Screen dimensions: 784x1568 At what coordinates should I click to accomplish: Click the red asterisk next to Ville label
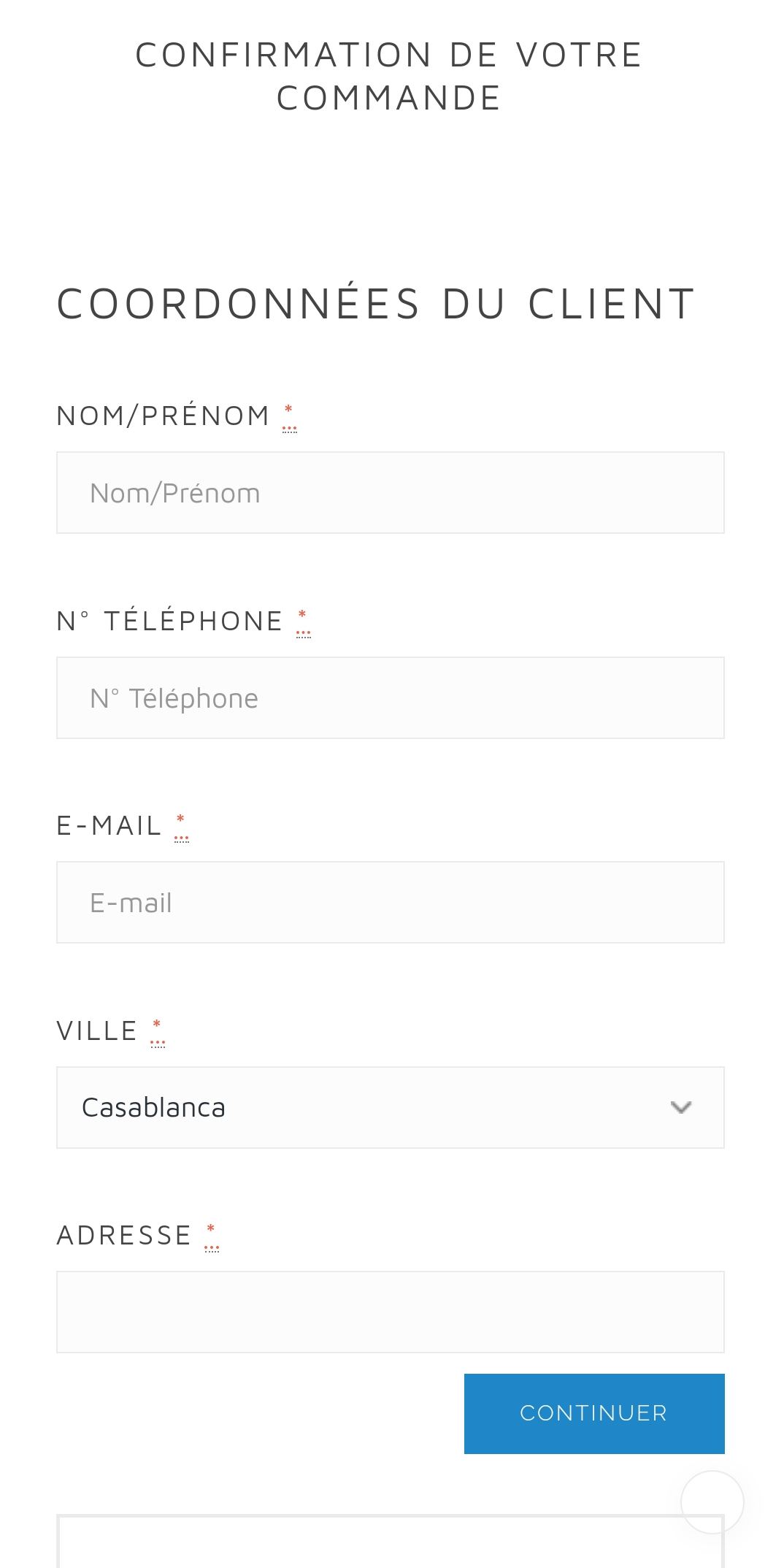point(157,1032)
